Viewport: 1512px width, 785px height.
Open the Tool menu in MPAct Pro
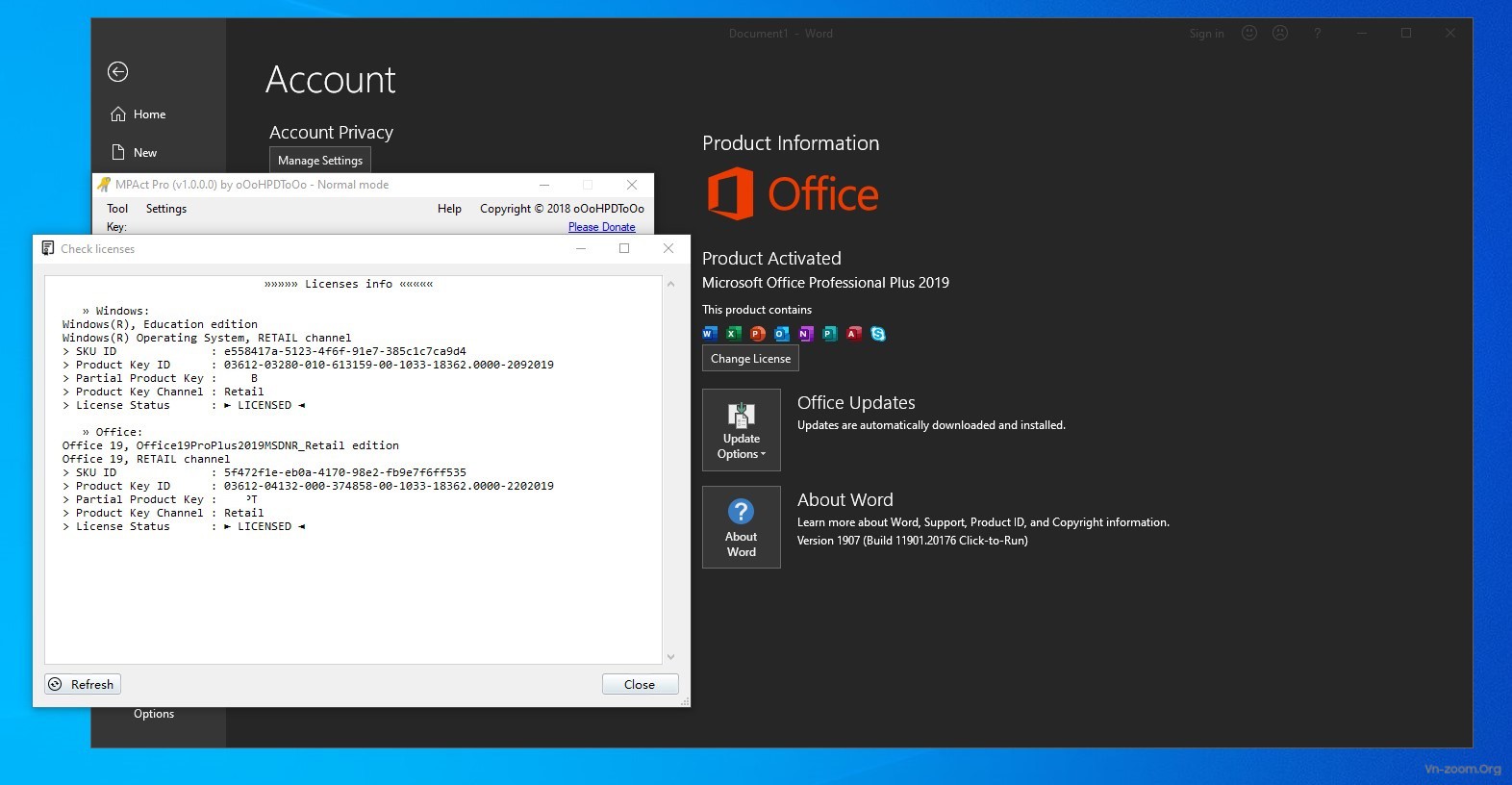[x=117, y=209]
